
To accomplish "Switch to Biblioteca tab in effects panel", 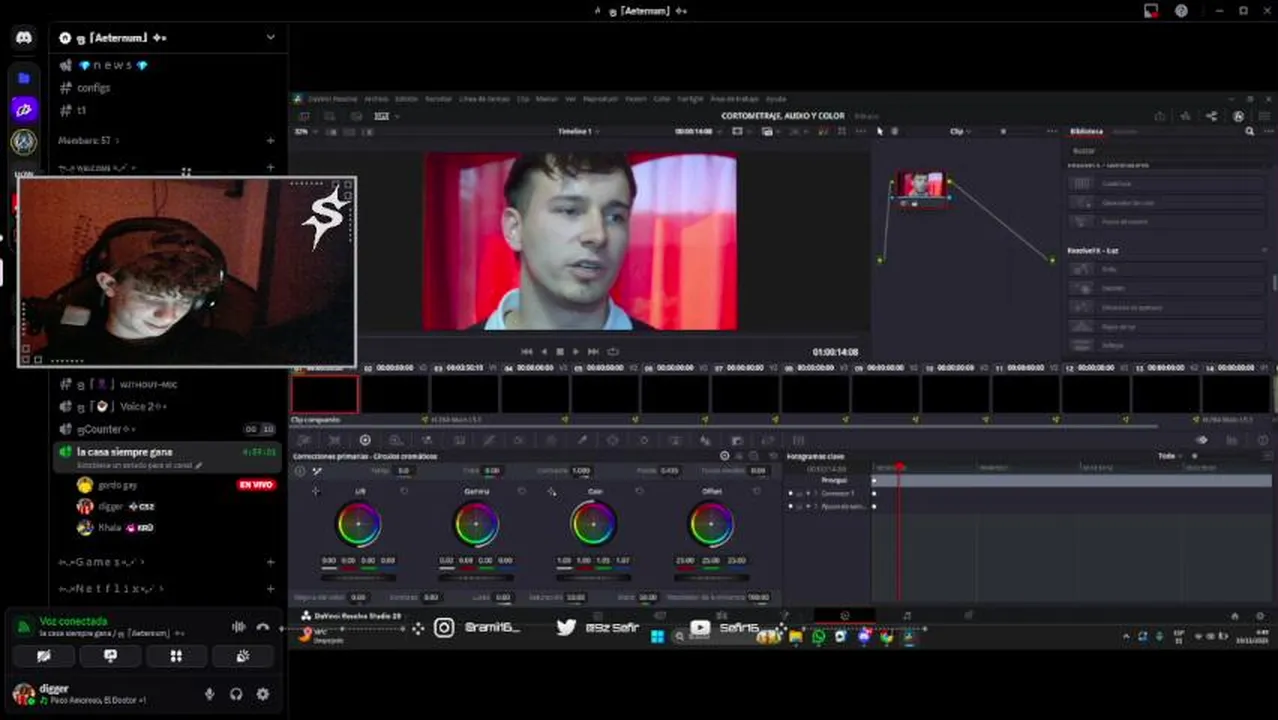I will [1087, 132].
